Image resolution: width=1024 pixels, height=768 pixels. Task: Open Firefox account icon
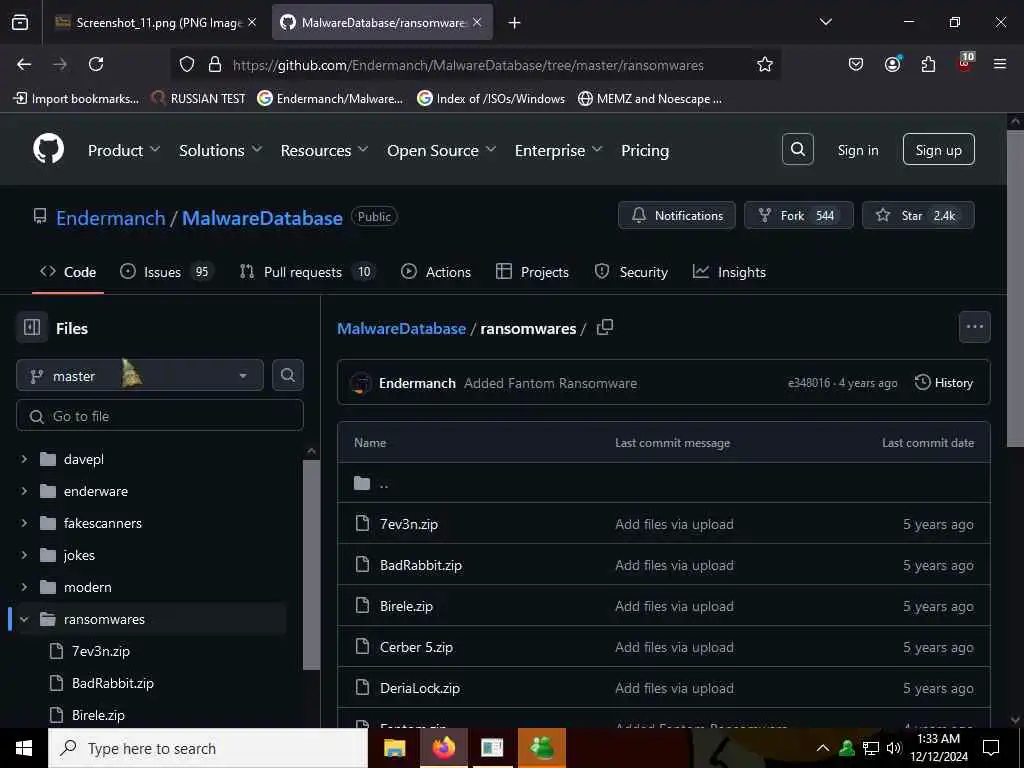pyautogui.click(x=893, y=63)
